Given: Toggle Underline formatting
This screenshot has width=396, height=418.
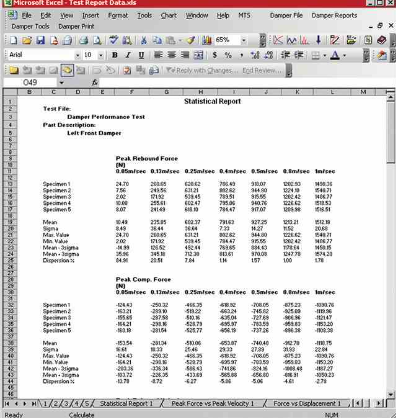Looking at the screenshot, I should [141, 55].
